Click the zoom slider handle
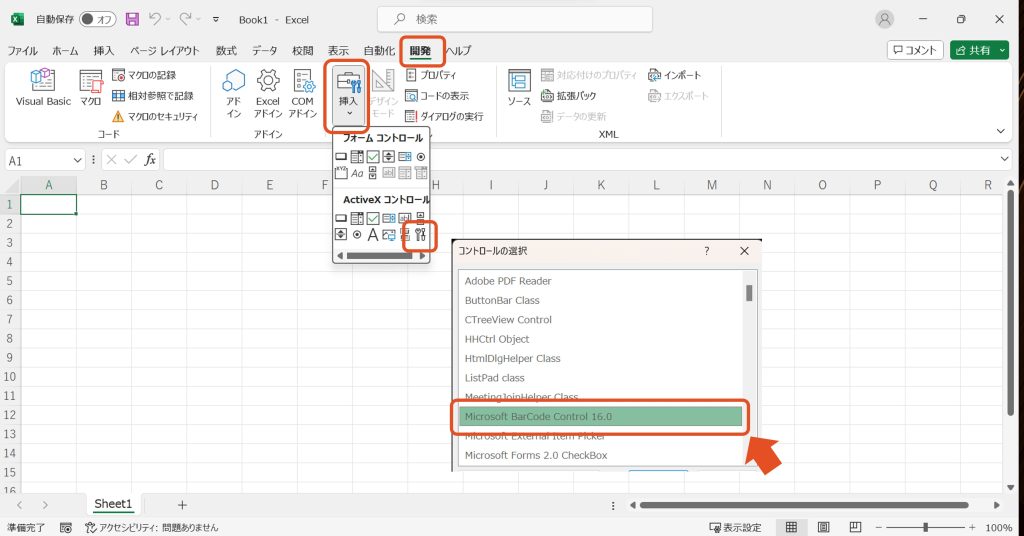This screenshot has width=1024, height=536. pyautogui.click(x=925, y=527)
